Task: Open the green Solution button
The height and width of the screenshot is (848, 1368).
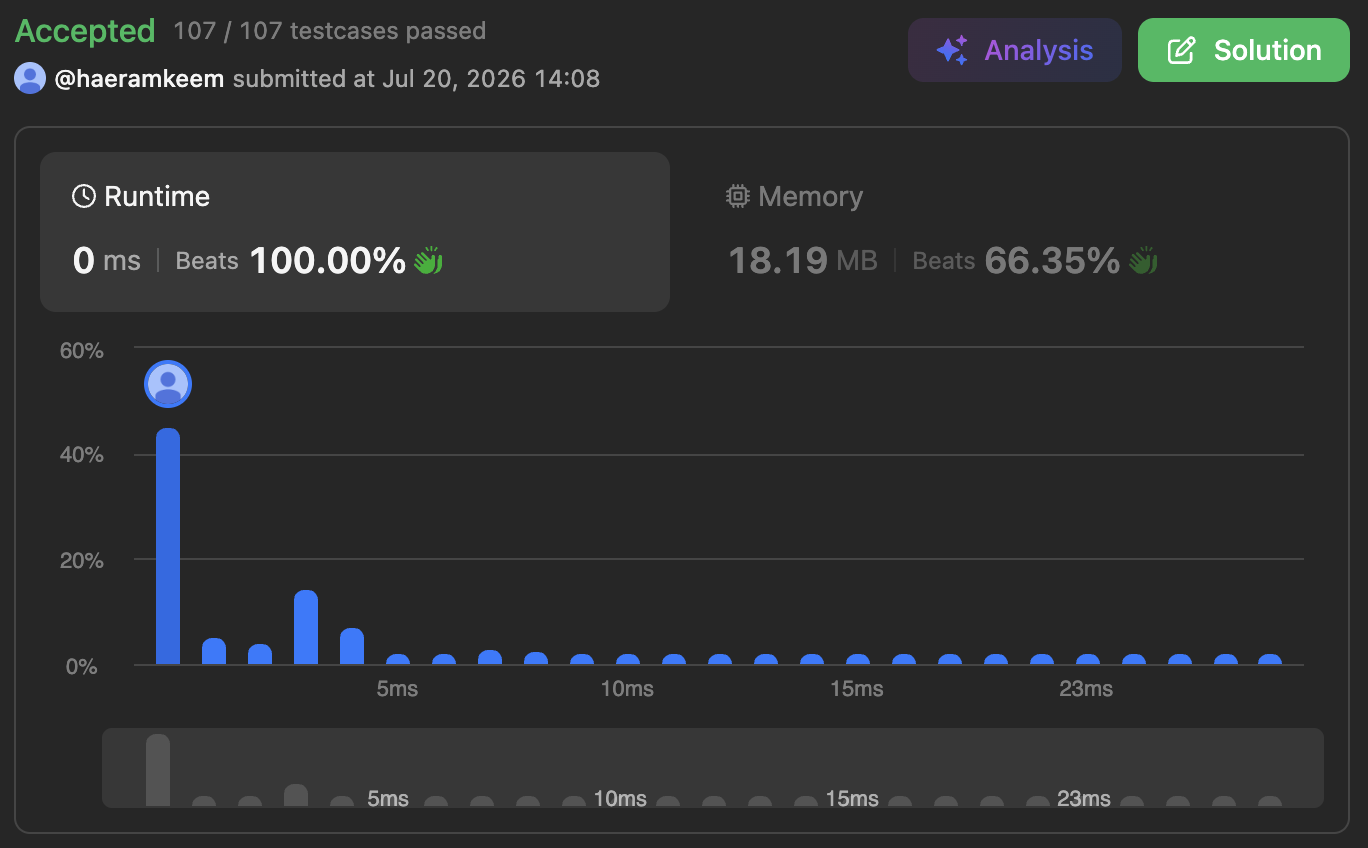Action: click(1244, 50)
